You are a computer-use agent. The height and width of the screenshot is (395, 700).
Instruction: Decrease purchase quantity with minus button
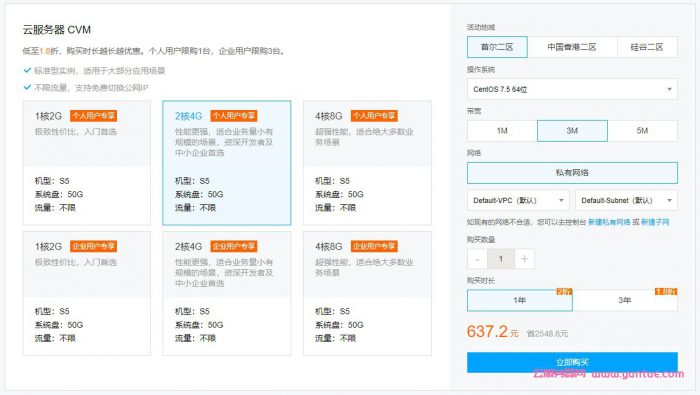[x=477, y=259]
